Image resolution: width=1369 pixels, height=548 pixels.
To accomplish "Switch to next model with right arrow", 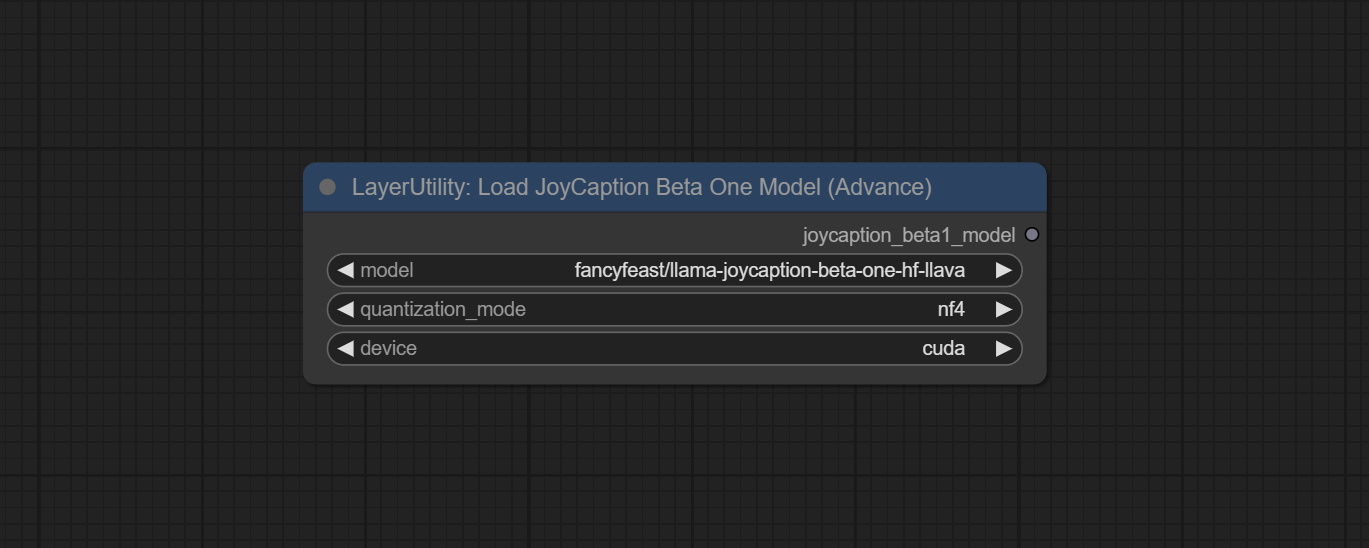I will pos(1003,270).
